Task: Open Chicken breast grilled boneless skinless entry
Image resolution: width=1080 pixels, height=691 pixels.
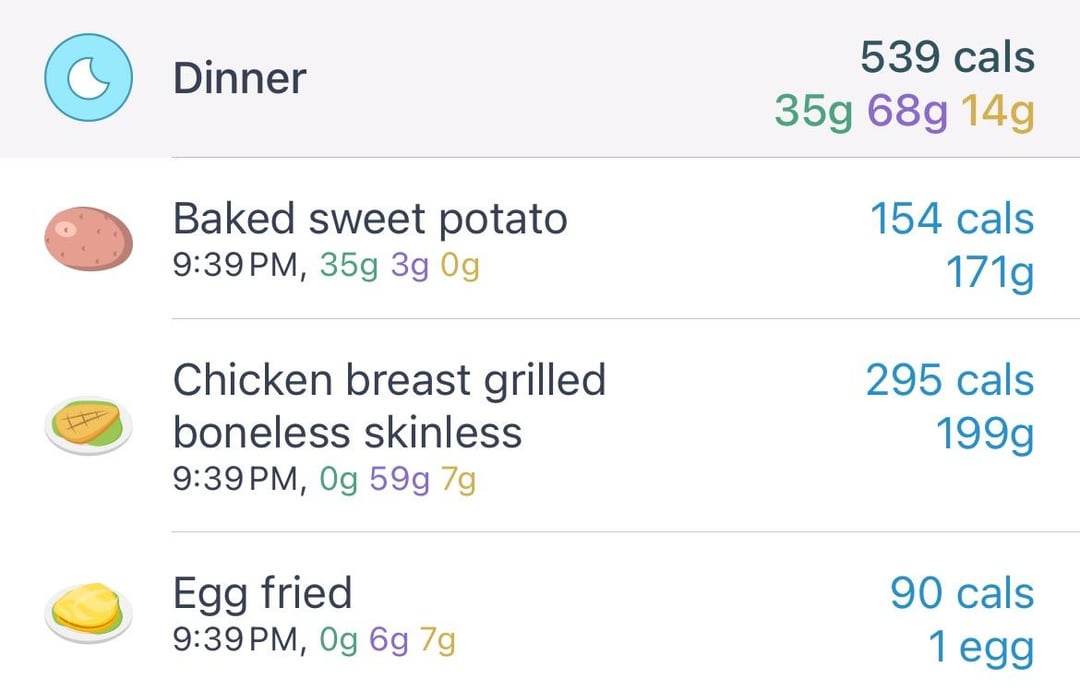Action: point(540,425)
